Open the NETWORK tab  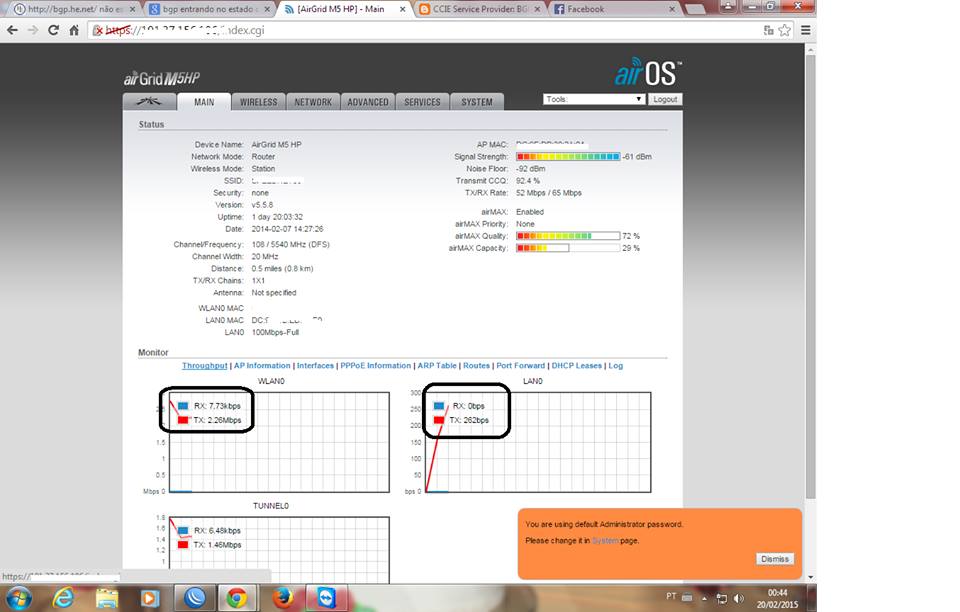coord(313,102)
